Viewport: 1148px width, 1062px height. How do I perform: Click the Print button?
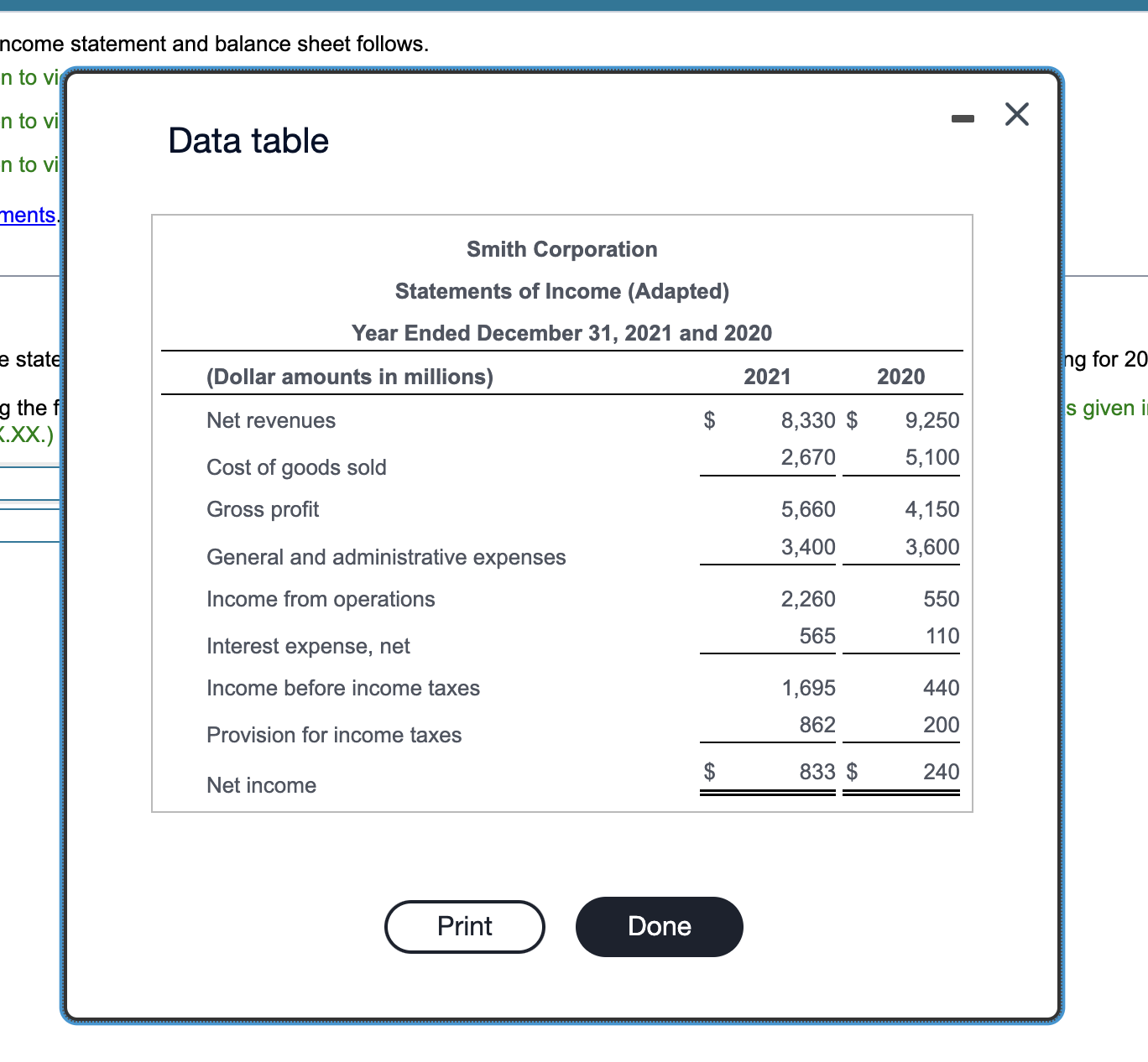coord(464,926)
